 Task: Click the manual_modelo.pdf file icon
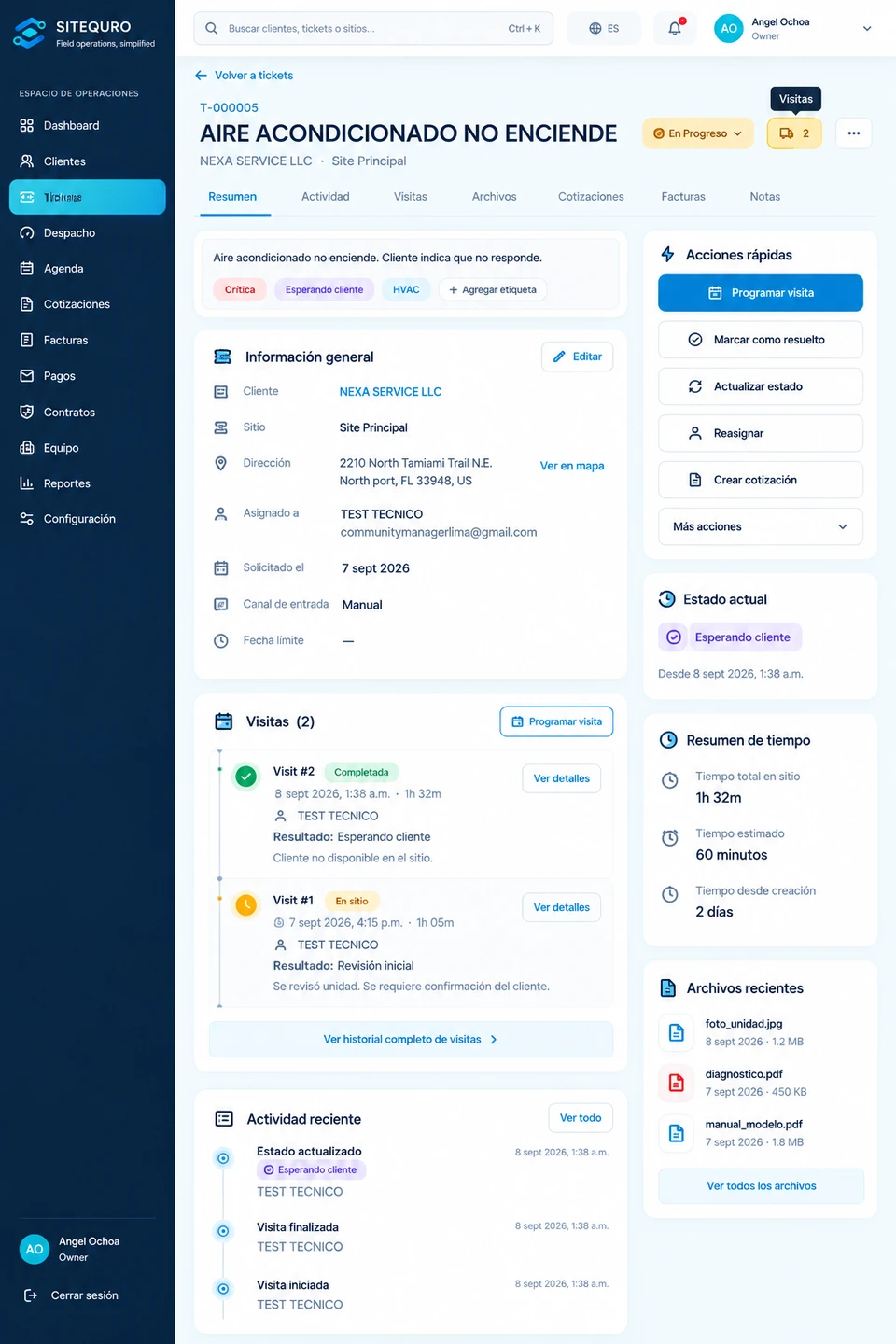[x=676, y=1133]
